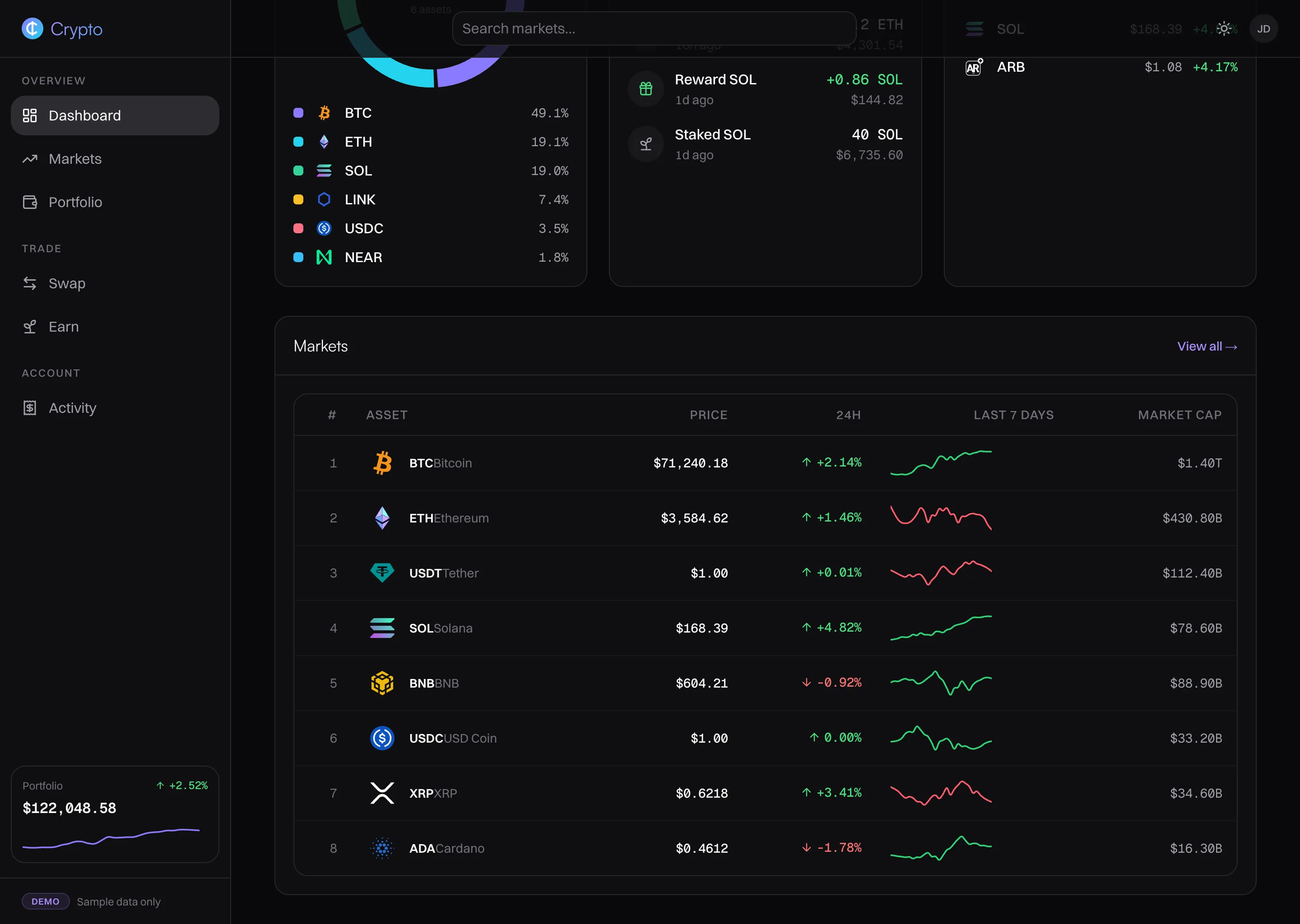Click the Portfolio wallet icon
This screenshot has height=924, width=1300.
(x=30, y=202)
